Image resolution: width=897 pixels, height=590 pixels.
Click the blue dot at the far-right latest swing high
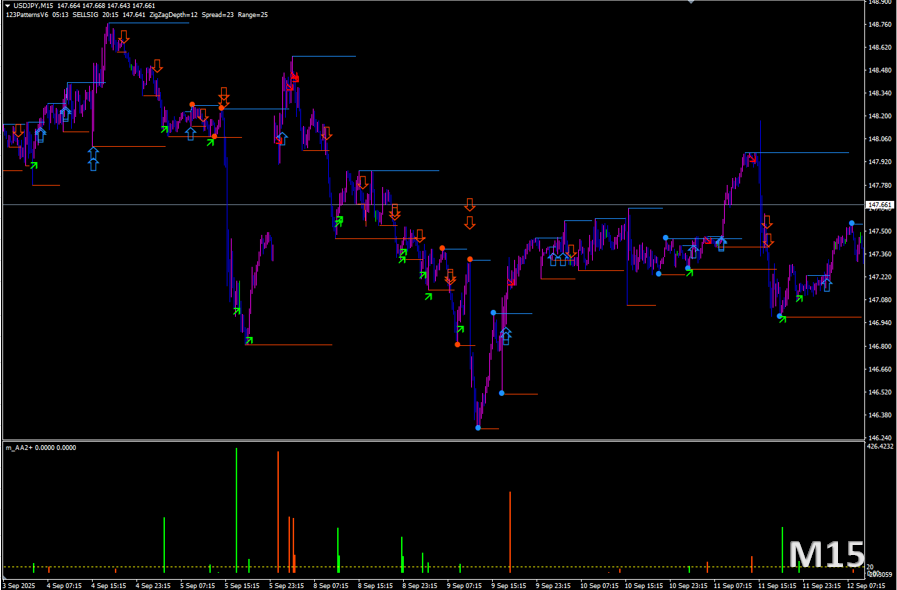(852, 223)
